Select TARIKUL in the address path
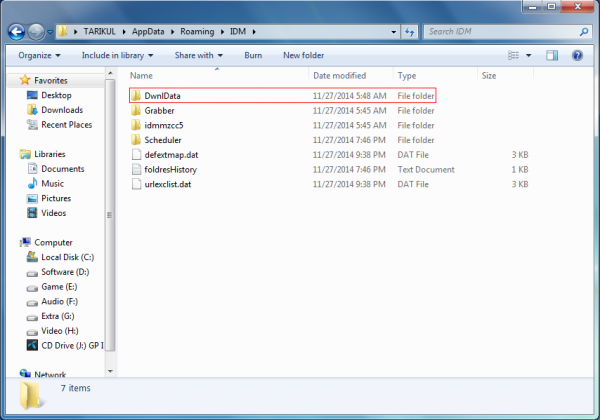This screenshot has height=420, width=600. coord(99,31)
